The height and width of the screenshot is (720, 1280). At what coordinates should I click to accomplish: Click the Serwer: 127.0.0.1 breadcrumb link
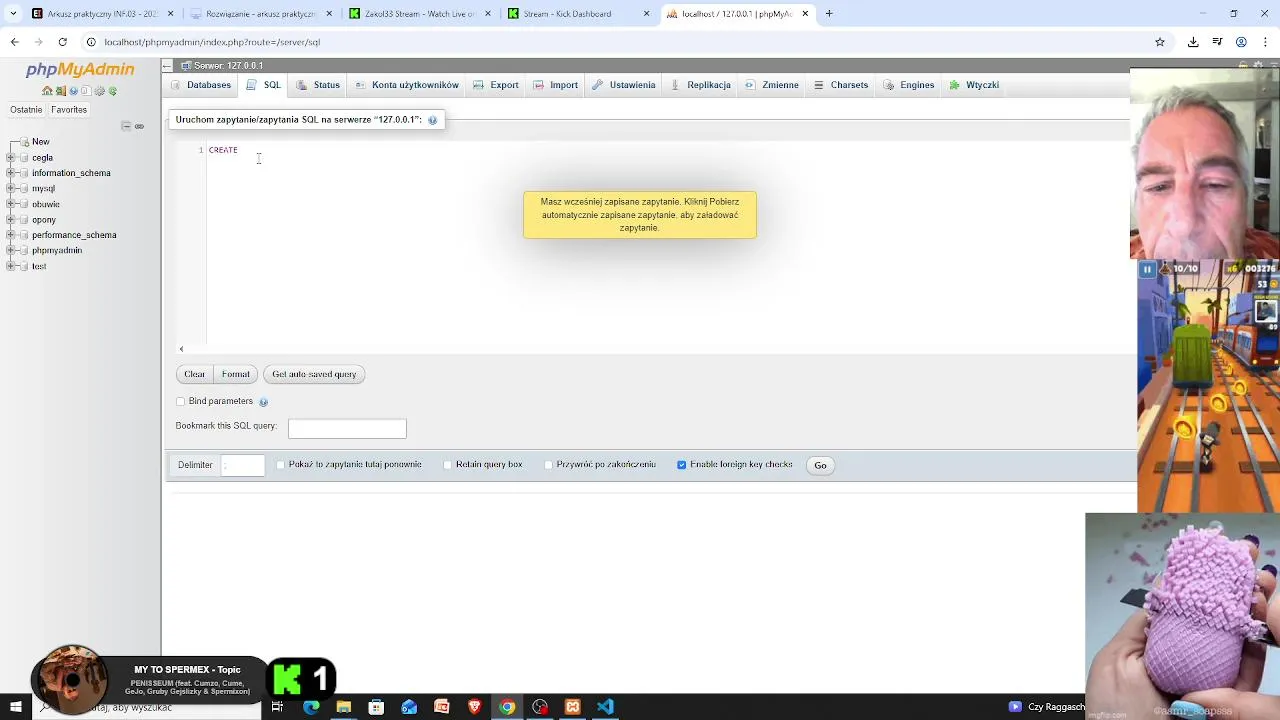tap(229, 65)
